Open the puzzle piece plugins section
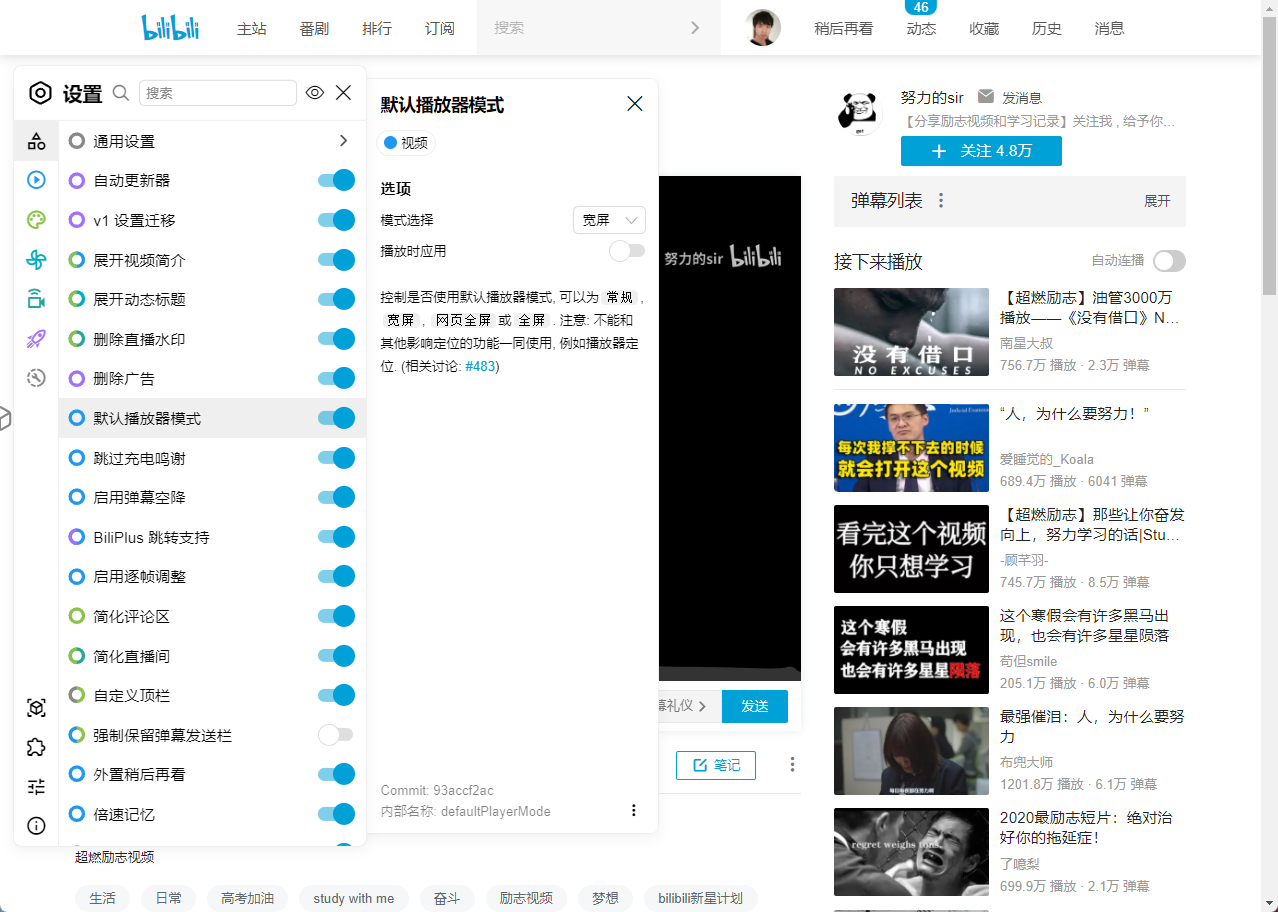Viewport: 1278px width, 912px height. click(36, 747)
